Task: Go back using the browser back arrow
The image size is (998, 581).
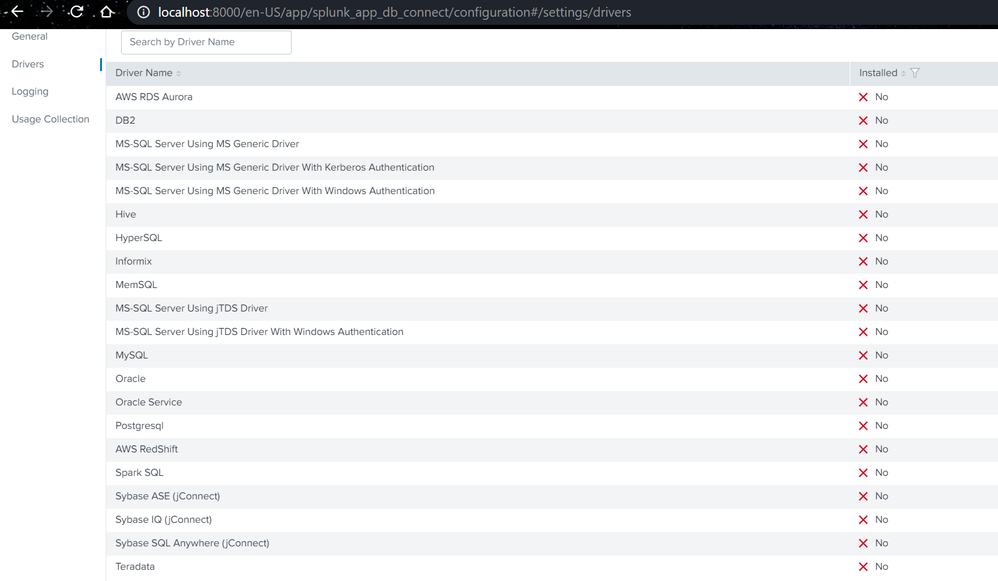Action: tap(17, 11)
